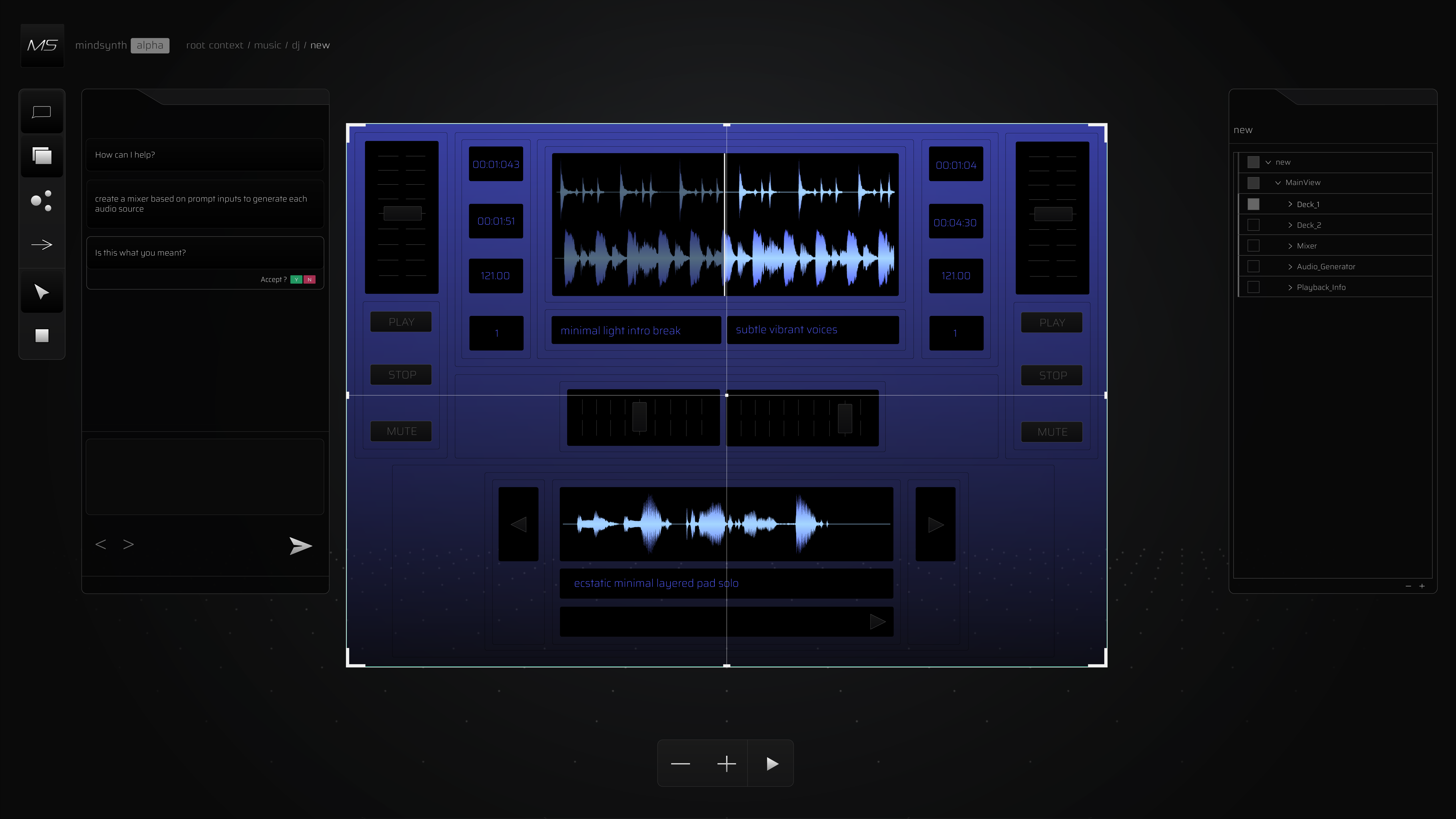Image resolution: width=1456 pixels, height=819 pixels.
Task: Press MUTE button on Deck_2
Action: click(x=1052, y=431)
